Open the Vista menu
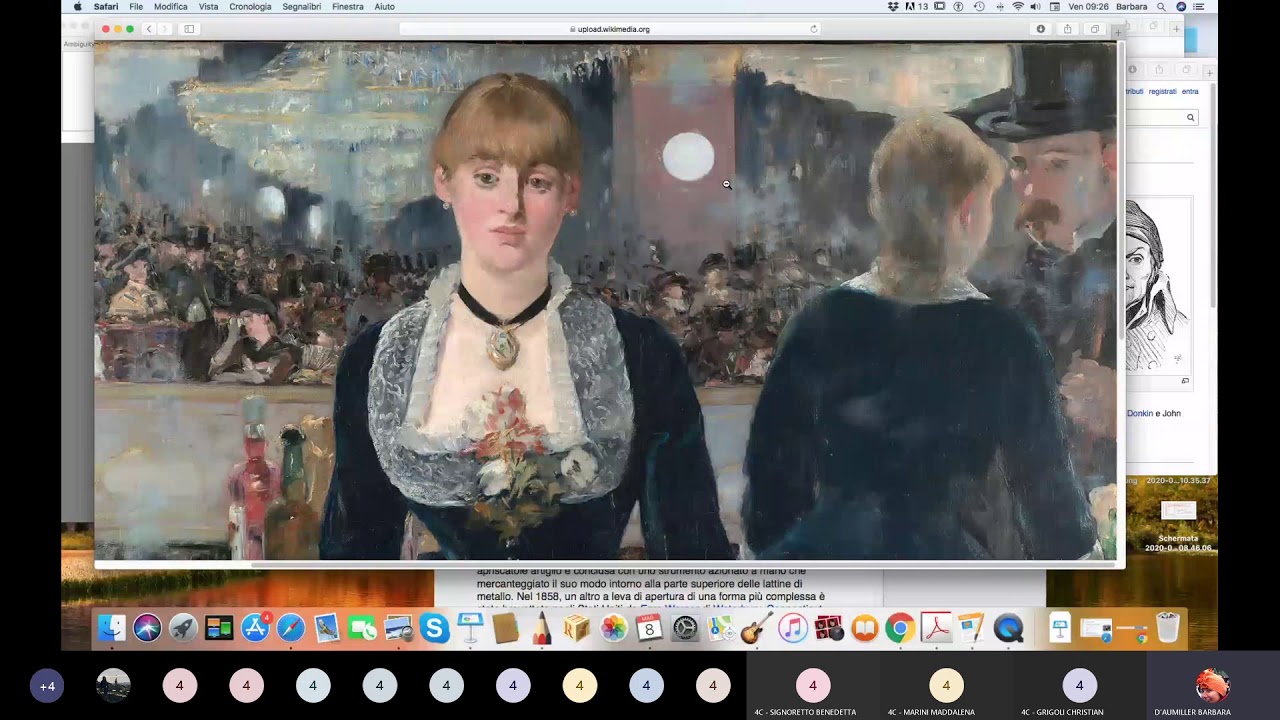 coord(208,6)
